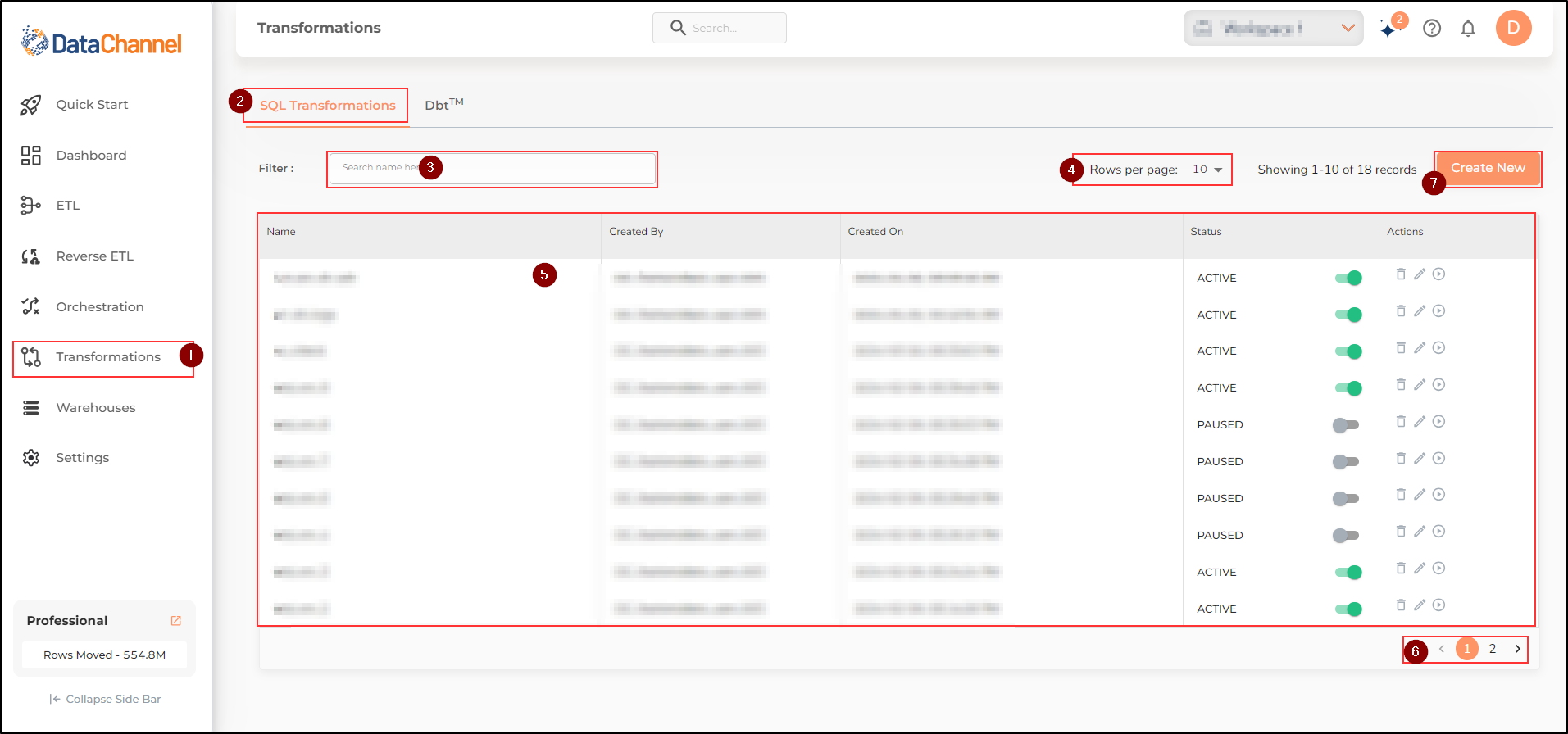Viewport: 1568px width, 734px height.
Task: Toggle off the last row's ACTIVE switch
Action: tap(1348, 609)
